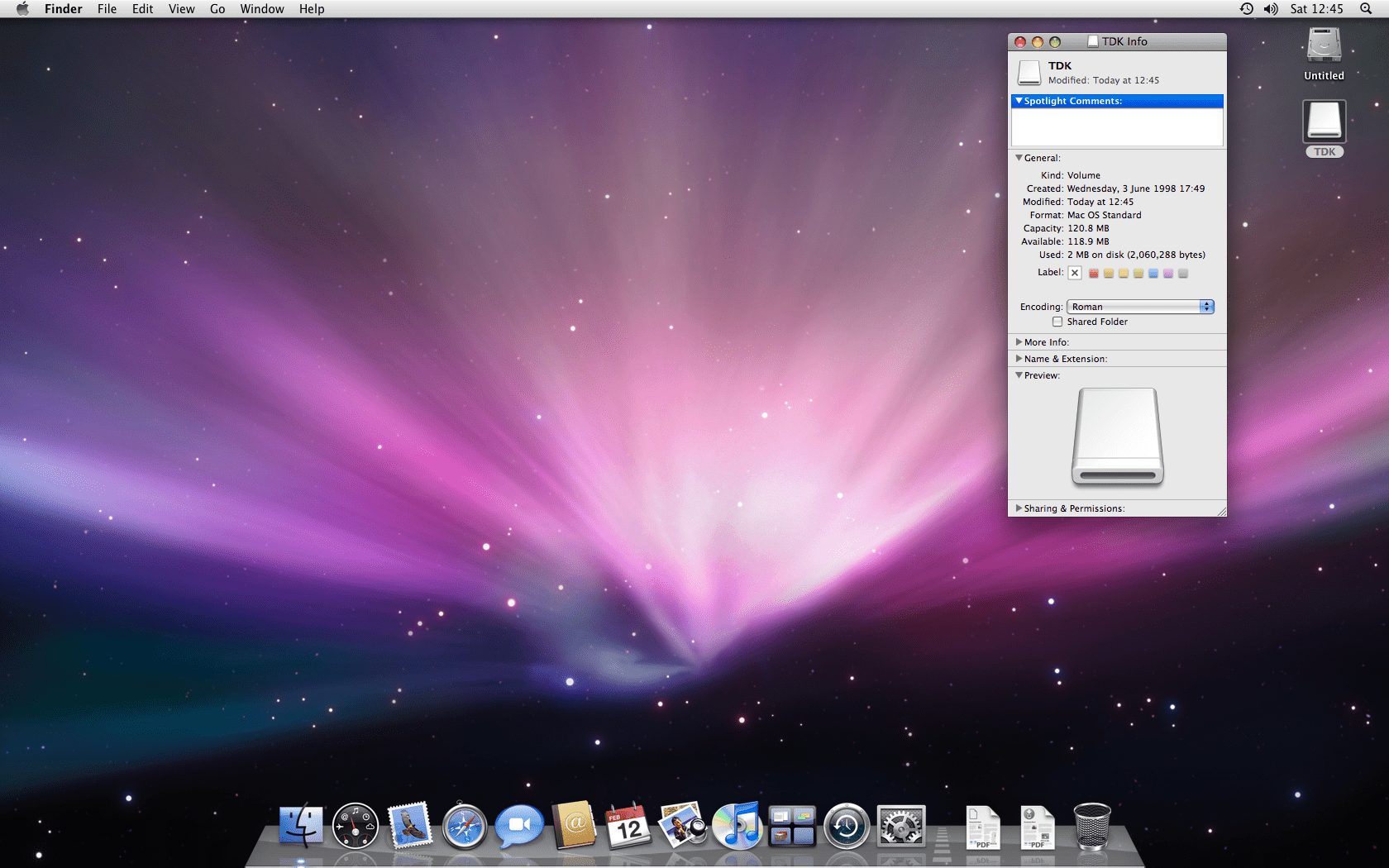Viewport: 1389px width, 868px height.
Task: Launch Safari from the Dock
Action: click(465, 827)
